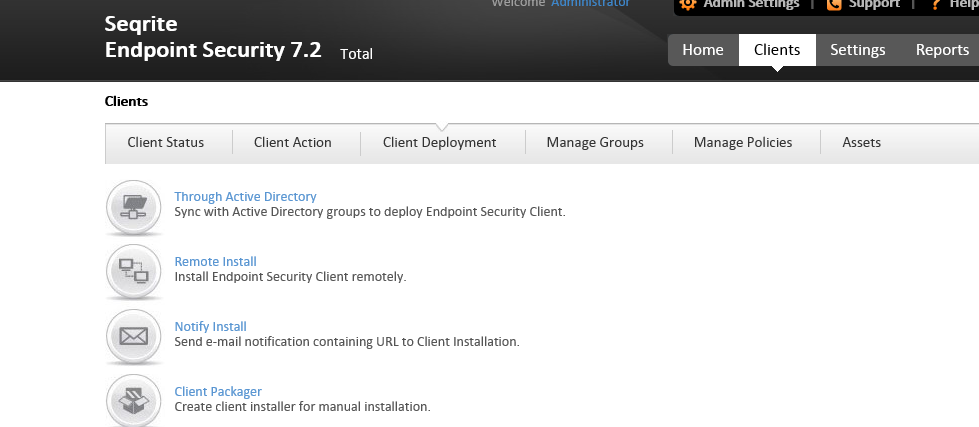Go to the Reports tab
The width and height of the screenshot is (979, 427).
[942, 50]
